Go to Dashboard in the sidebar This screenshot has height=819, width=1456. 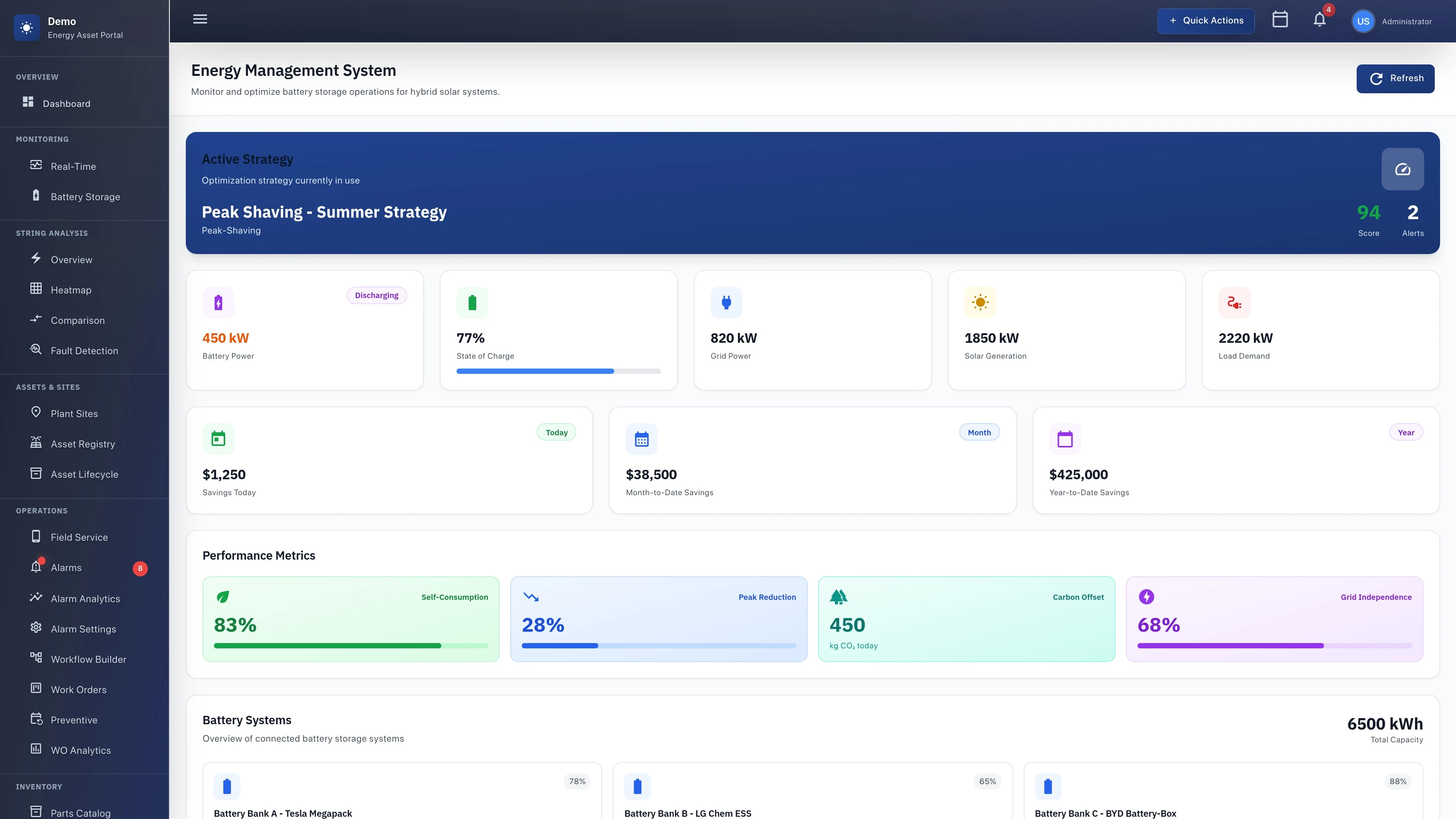point(66,104)
